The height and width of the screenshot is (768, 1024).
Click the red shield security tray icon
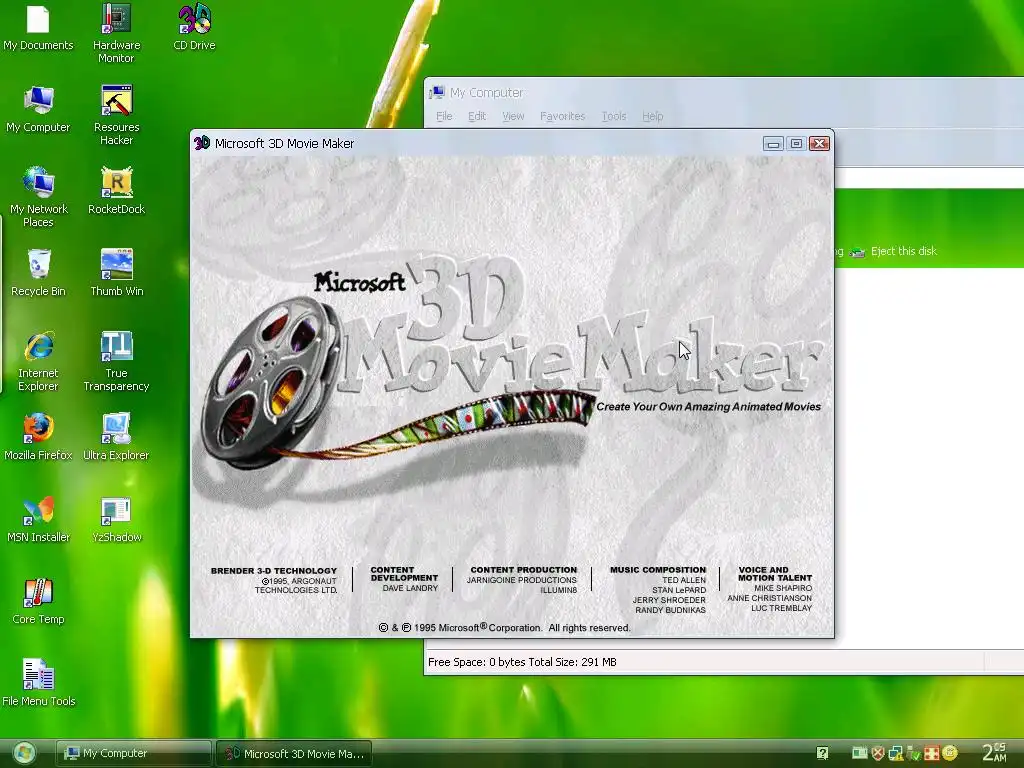coord(878,754)
